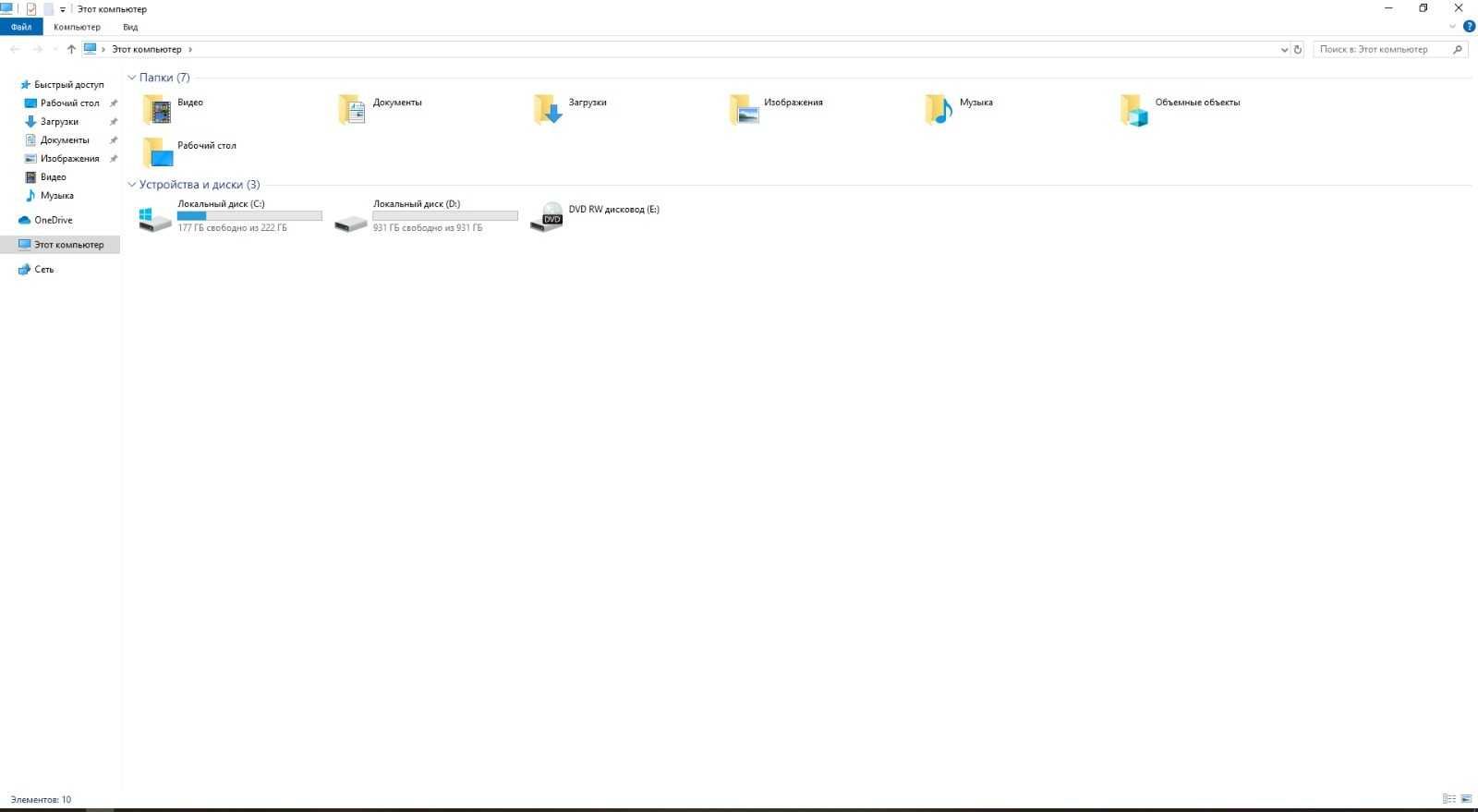Click the Forward navigation arrow
Viewport: 1478px width, 812px height.
[x=38, y=49]
